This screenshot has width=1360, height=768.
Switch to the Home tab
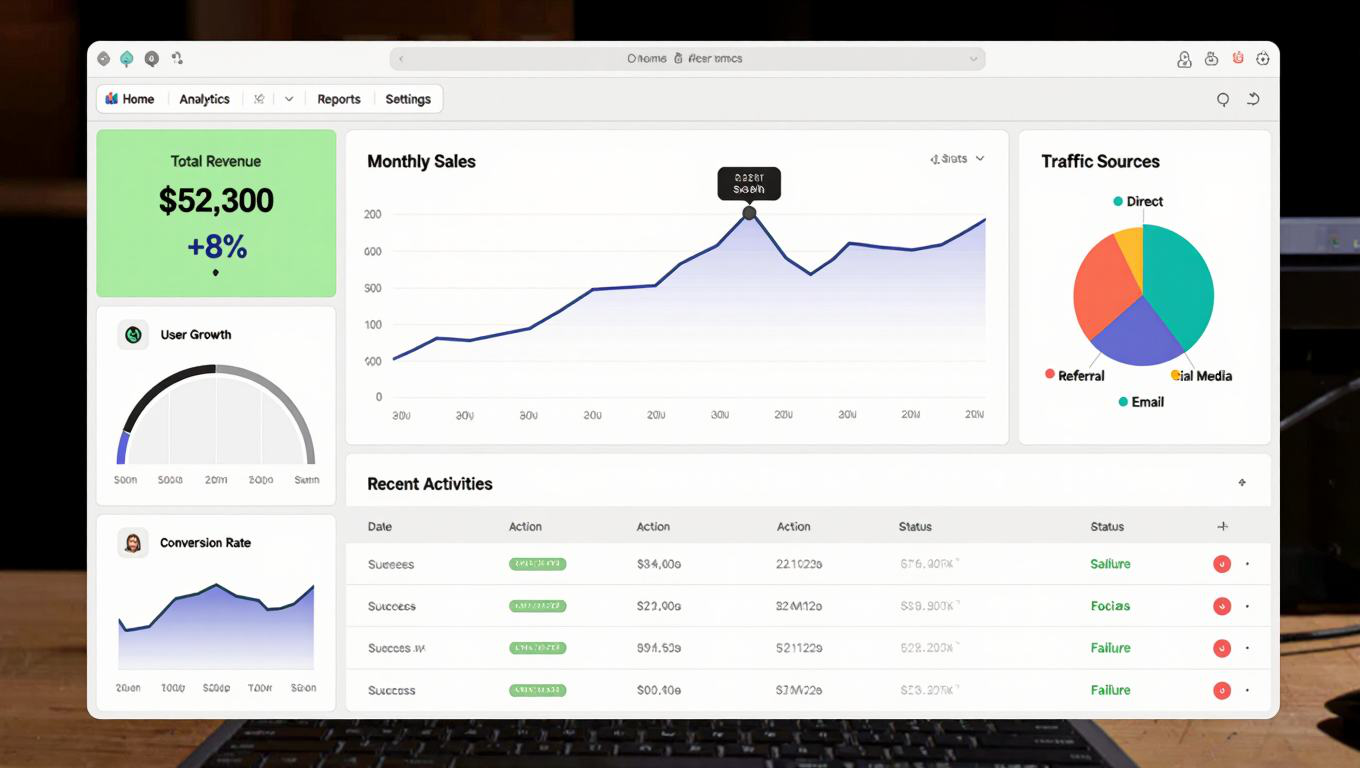pos(129,99)
